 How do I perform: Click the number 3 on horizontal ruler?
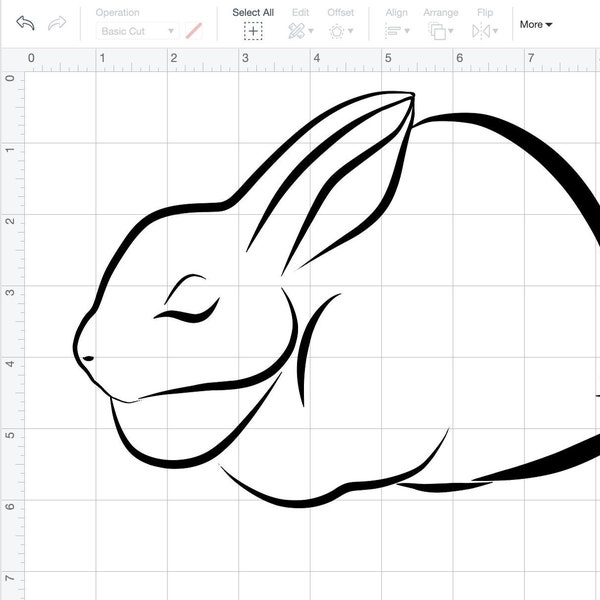(x=245, y=58)
